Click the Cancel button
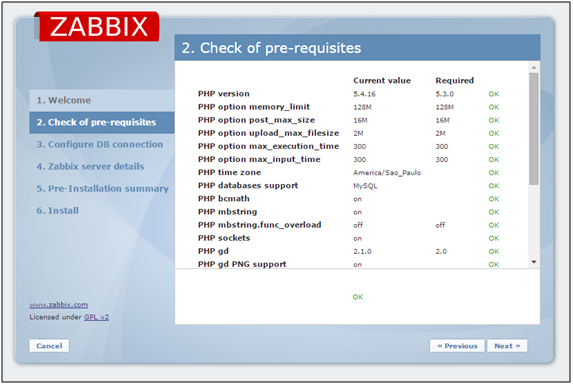The height and width of the screenshot is (384, 573). click(x=49, y=346)
